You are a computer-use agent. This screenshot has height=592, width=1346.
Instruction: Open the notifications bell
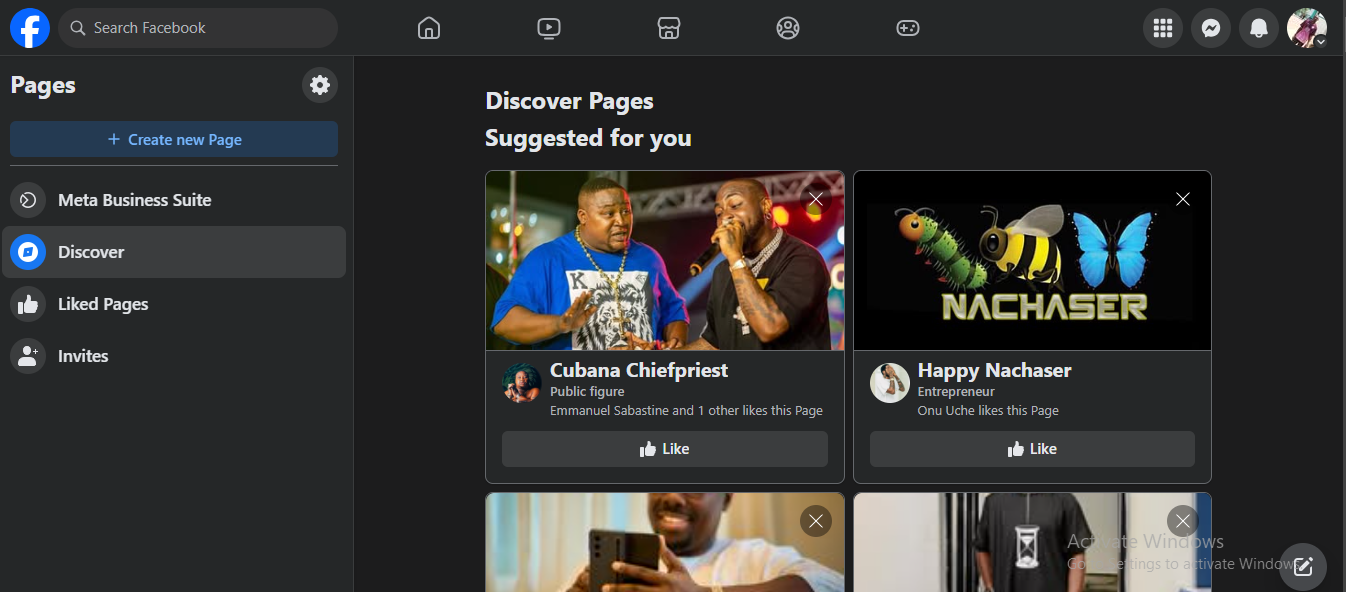tap(1259, 28)
